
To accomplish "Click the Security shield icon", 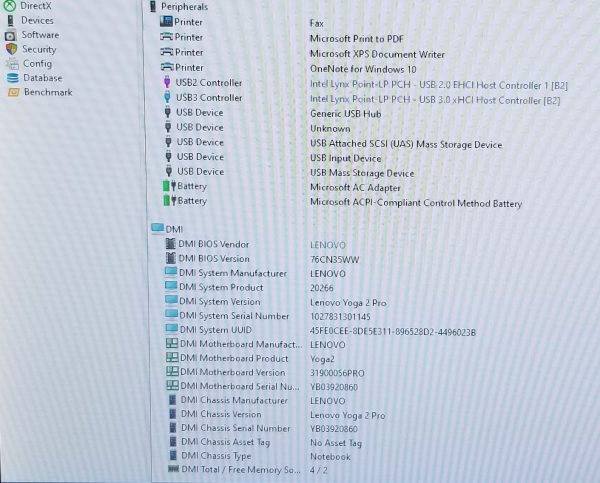I will (11, 48).
